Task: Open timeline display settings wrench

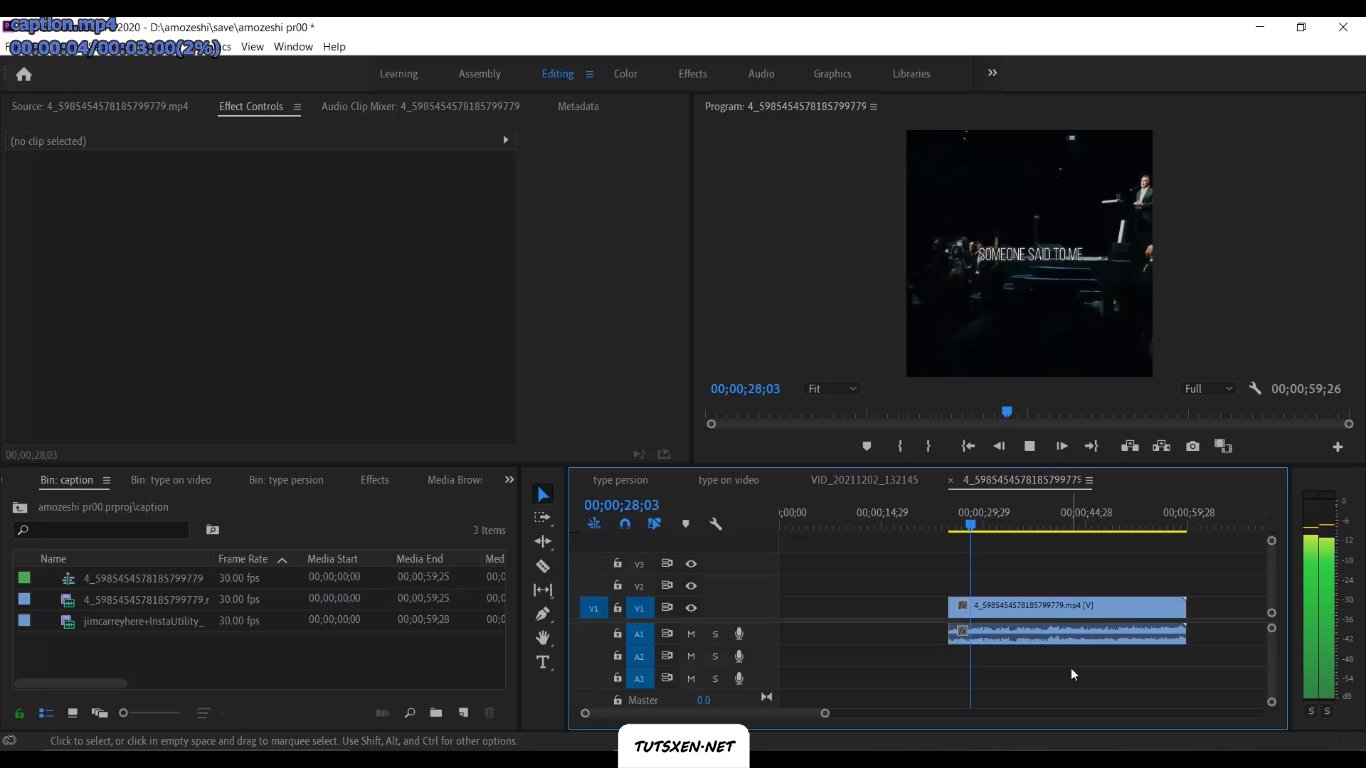Action: coord(715,523)
